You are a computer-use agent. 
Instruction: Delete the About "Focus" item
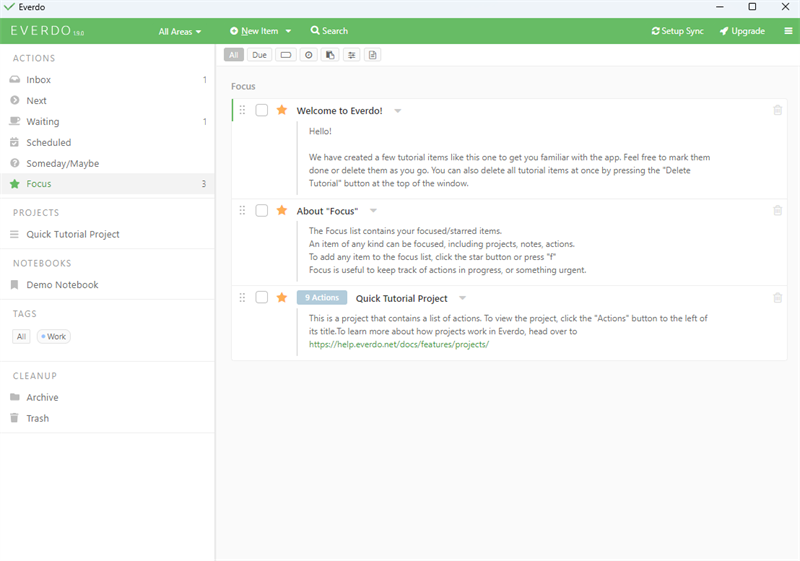(778, 211)
